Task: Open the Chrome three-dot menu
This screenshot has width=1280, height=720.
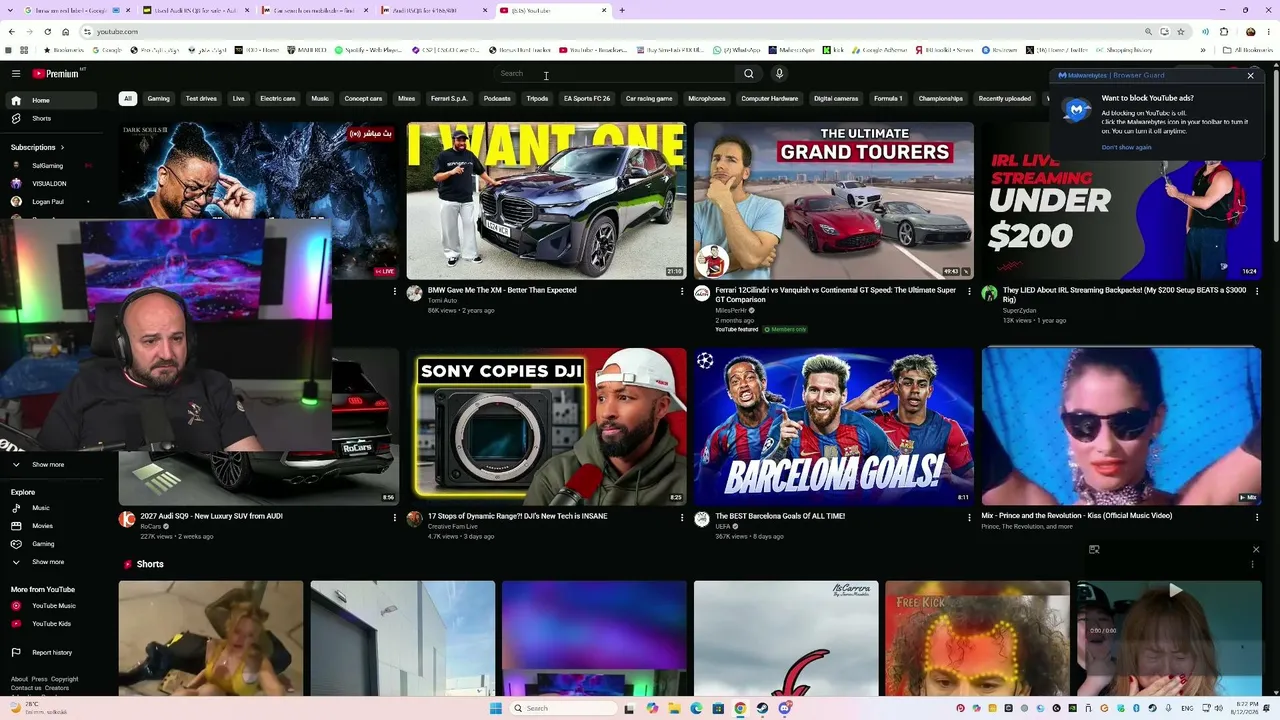Action: pyautogui.click(x=1270, y=32)
